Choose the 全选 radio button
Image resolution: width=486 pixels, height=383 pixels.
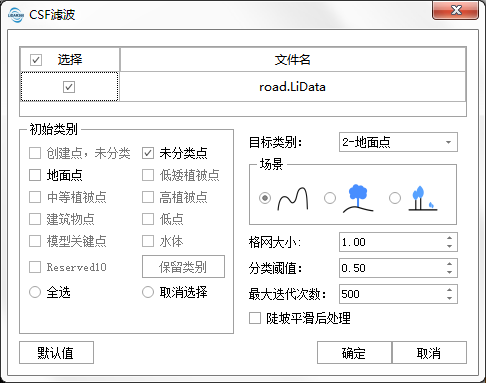pyautogui.click(x=35, y=292)
